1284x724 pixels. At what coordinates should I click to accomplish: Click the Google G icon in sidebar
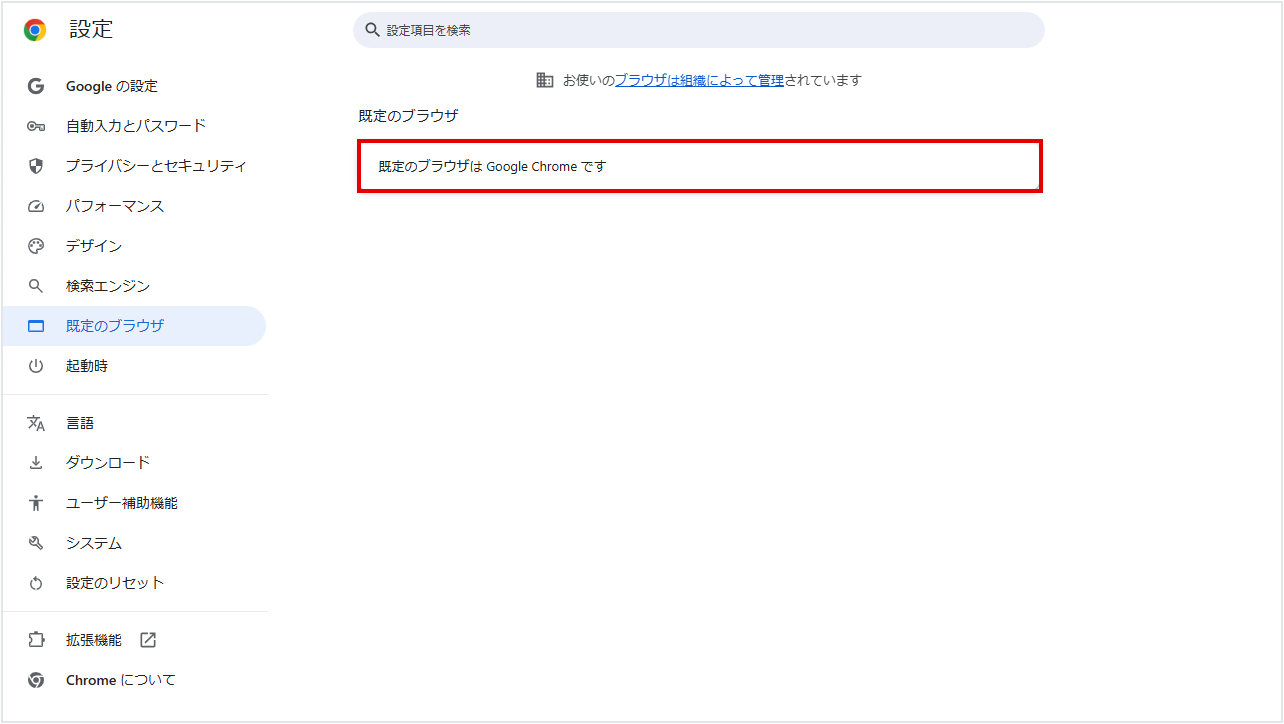click(x=36, y=86)
